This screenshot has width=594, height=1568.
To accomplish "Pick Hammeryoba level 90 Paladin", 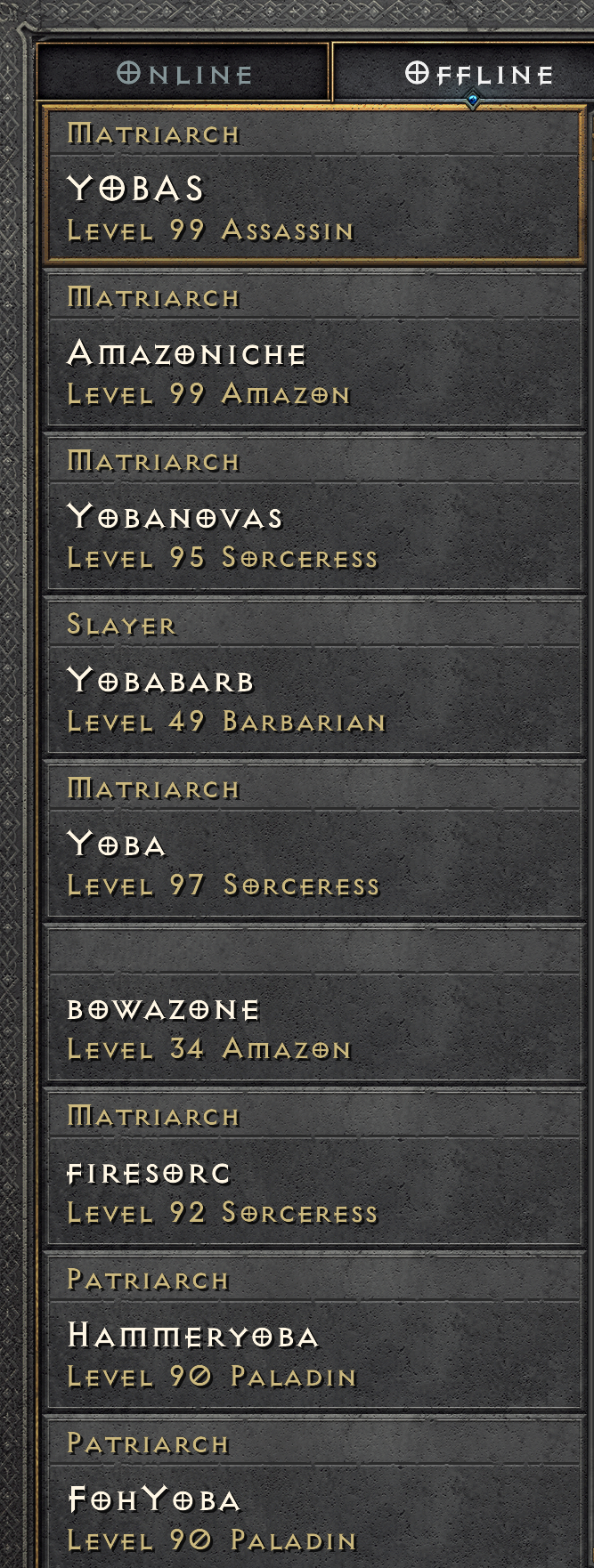I will 313,1331.
